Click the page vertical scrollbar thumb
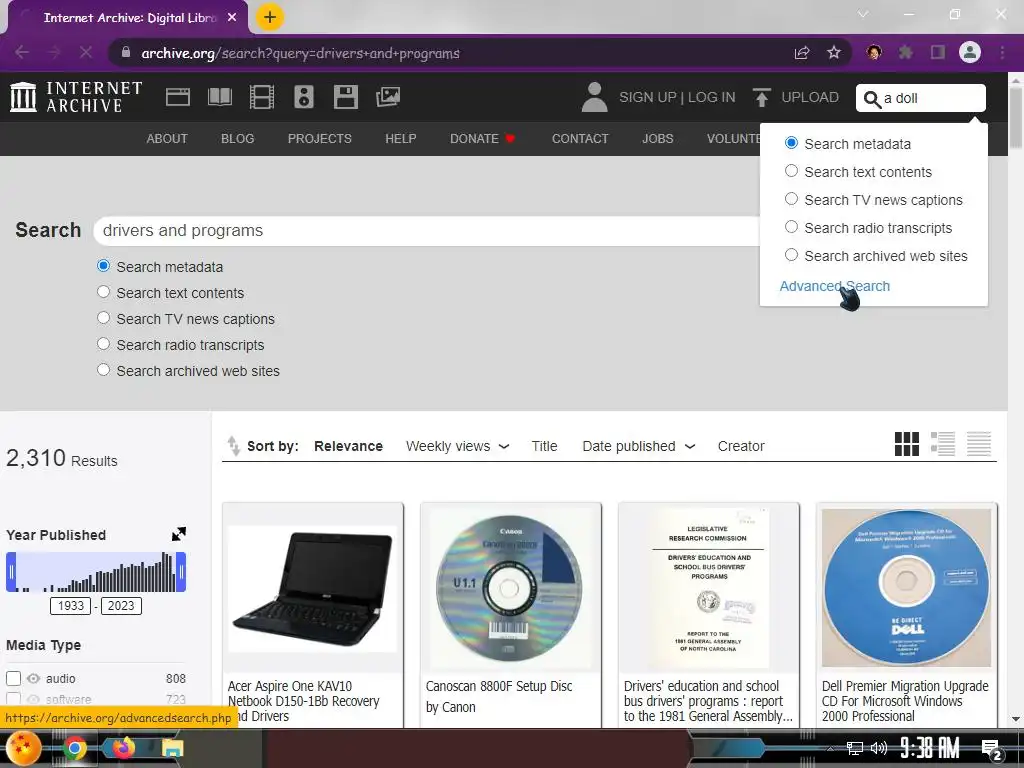1024x768 pixels. [1016, 117]
